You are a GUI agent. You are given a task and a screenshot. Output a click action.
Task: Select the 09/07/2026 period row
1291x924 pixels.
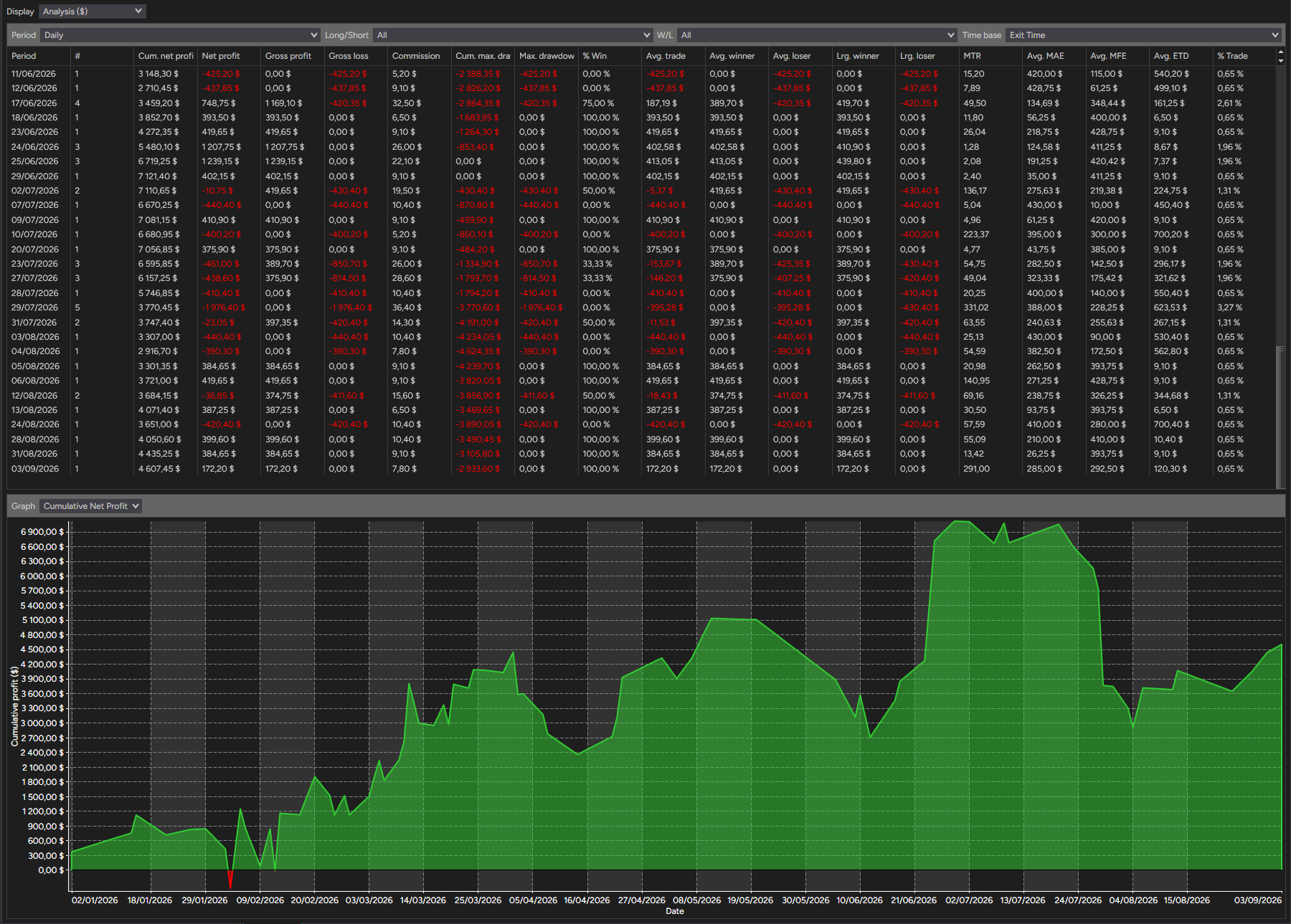coord(642,220)
